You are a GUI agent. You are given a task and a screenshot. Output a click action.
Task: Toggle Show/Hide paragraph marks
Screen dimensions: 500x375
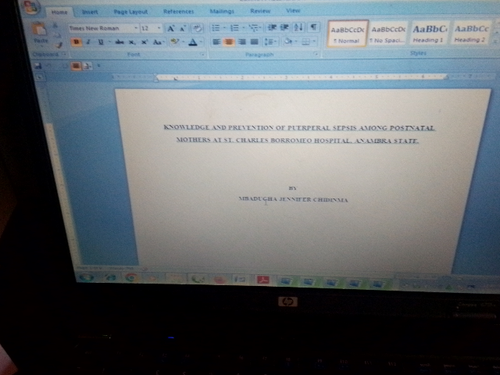(x=313, y=27)
